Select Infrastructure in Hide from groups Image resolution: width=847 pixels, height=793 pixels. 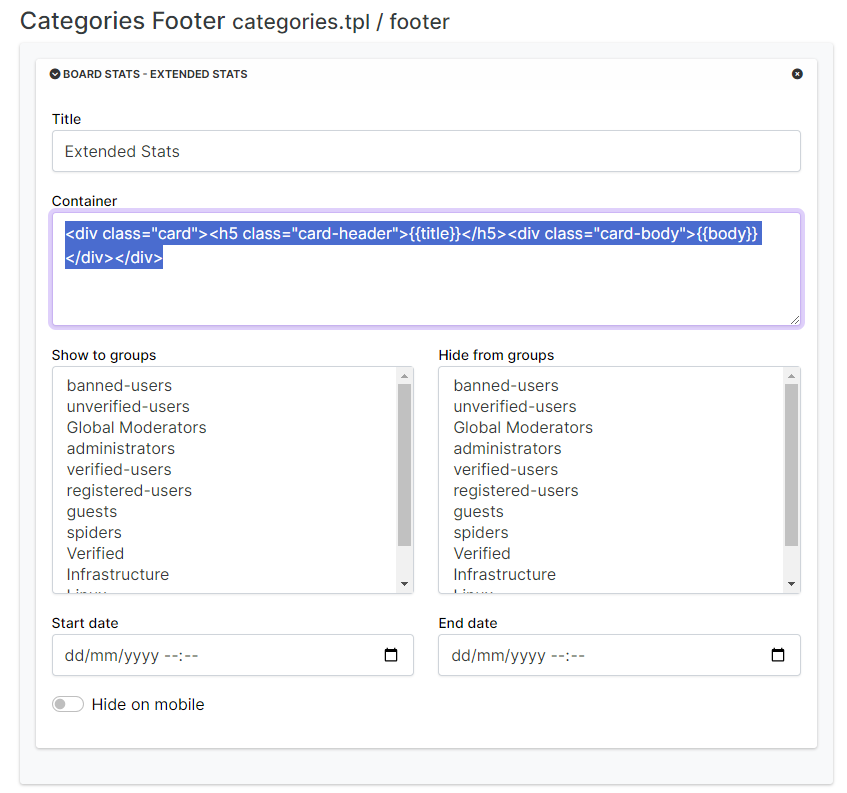coord(504,575)
